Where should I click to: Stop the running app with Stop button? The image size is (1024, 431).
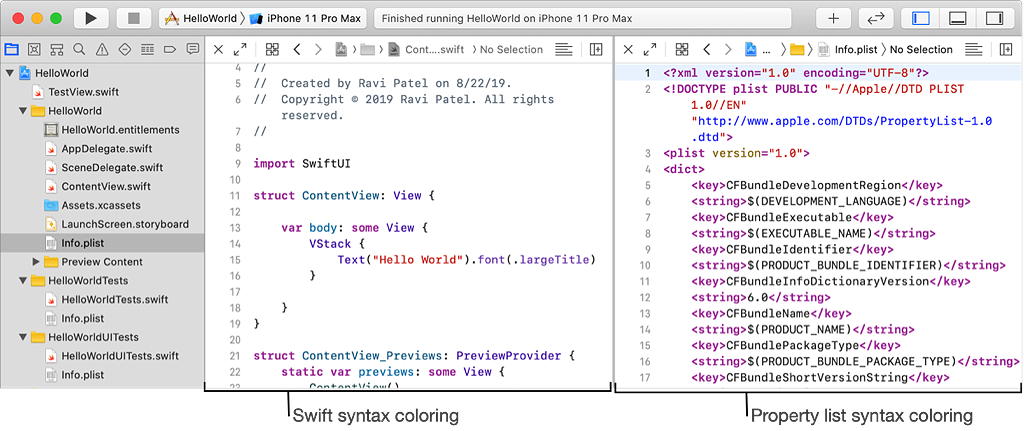134,18
